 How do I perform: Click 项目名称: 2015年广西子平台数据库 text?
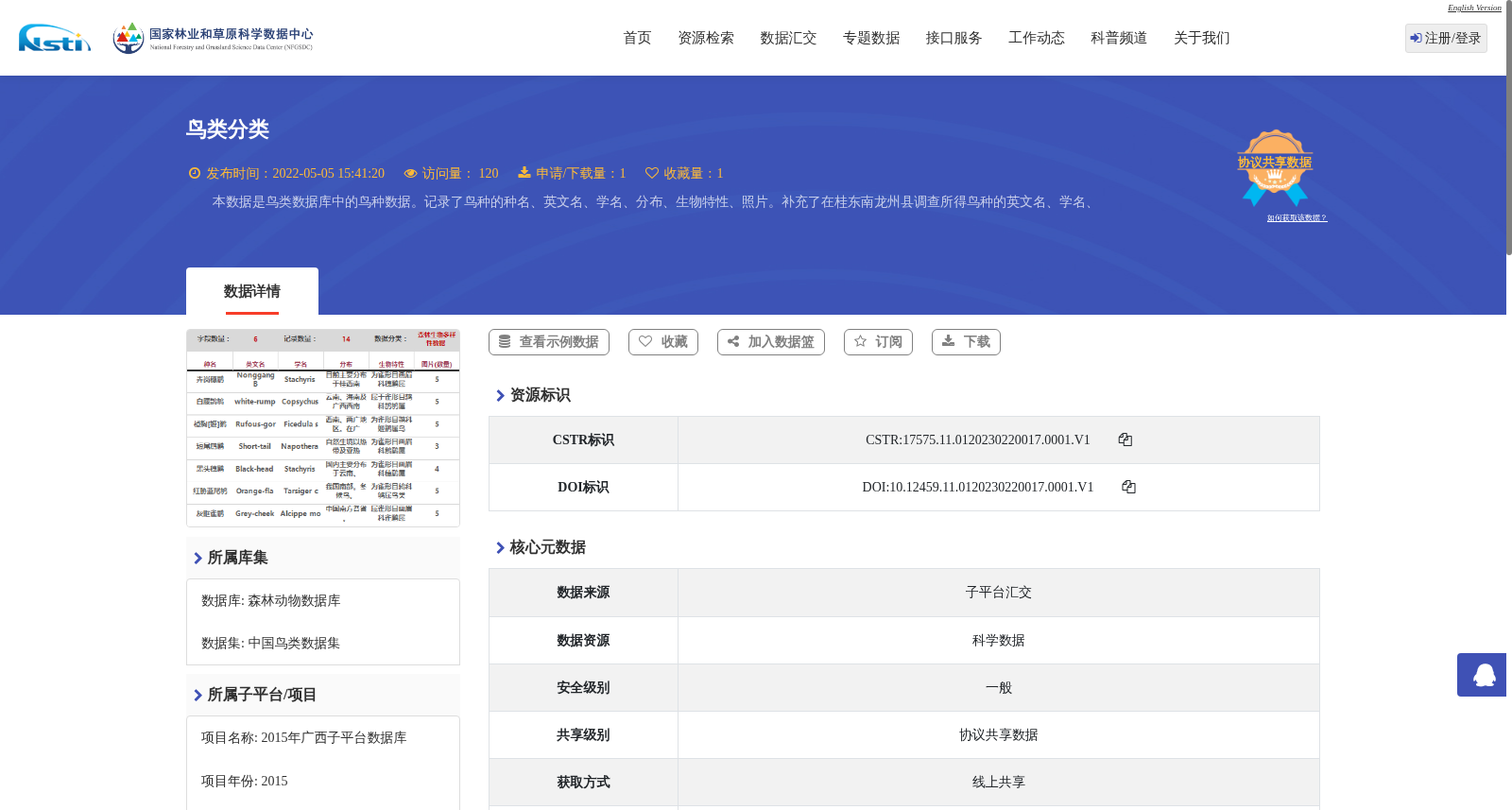coord(304,738)
